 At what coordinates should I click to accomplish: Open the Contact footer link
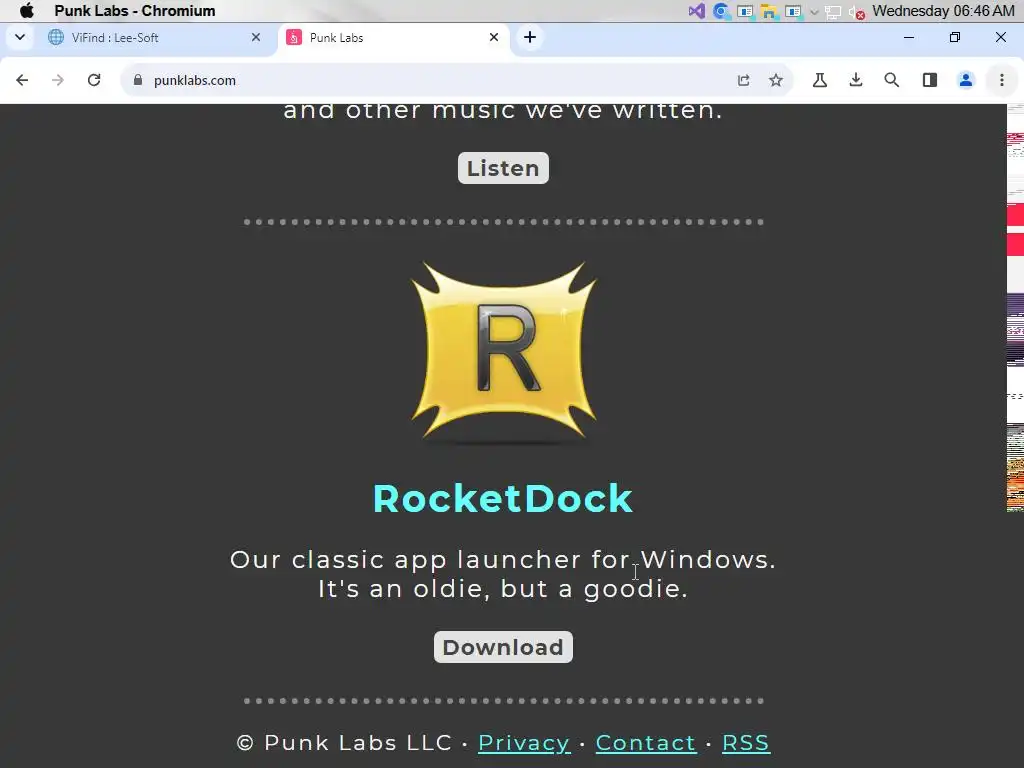point(646,743)
